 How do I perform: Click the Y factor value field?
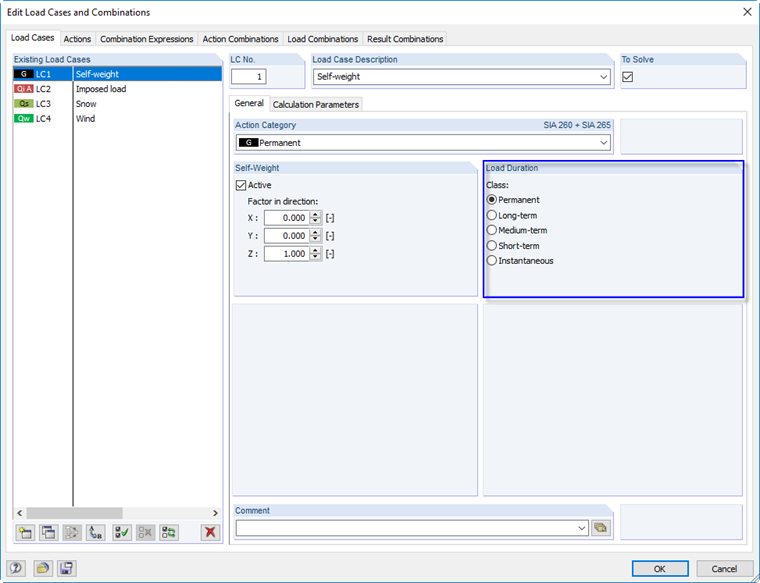(x=287, y=236)
